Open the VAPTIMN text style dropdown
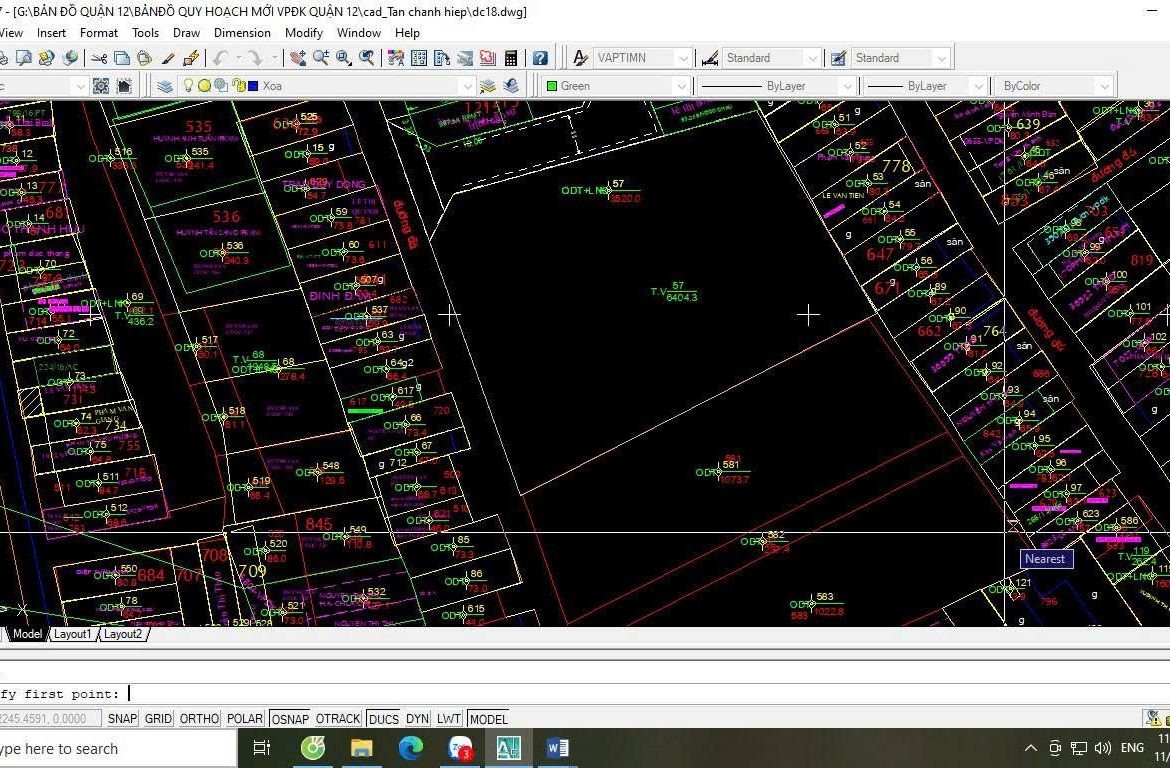1170x768 pixels. pyautogui.click(x=683, y=58)
